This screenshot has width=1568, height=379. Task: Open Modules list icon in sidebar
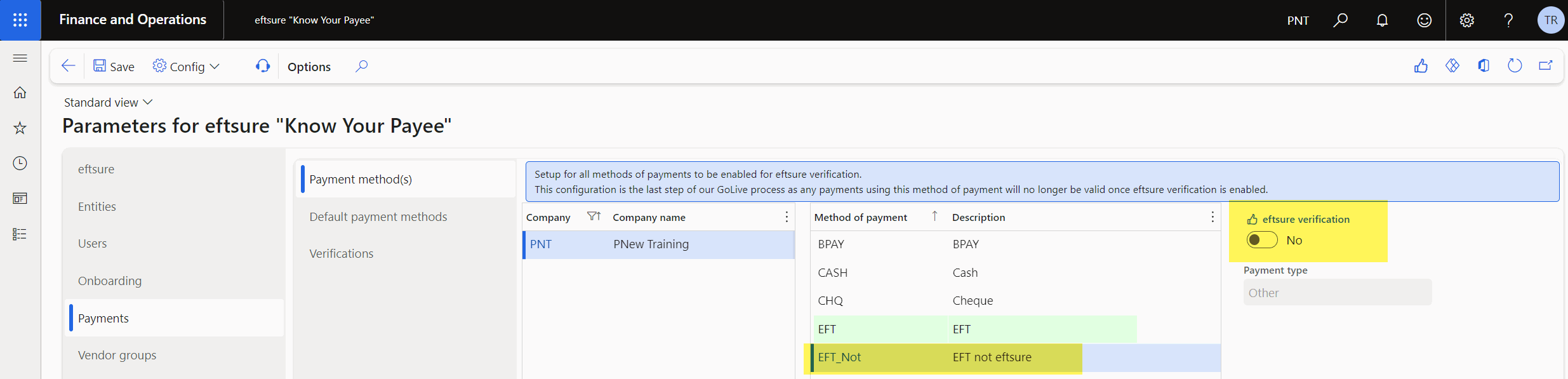coord(20,234)
